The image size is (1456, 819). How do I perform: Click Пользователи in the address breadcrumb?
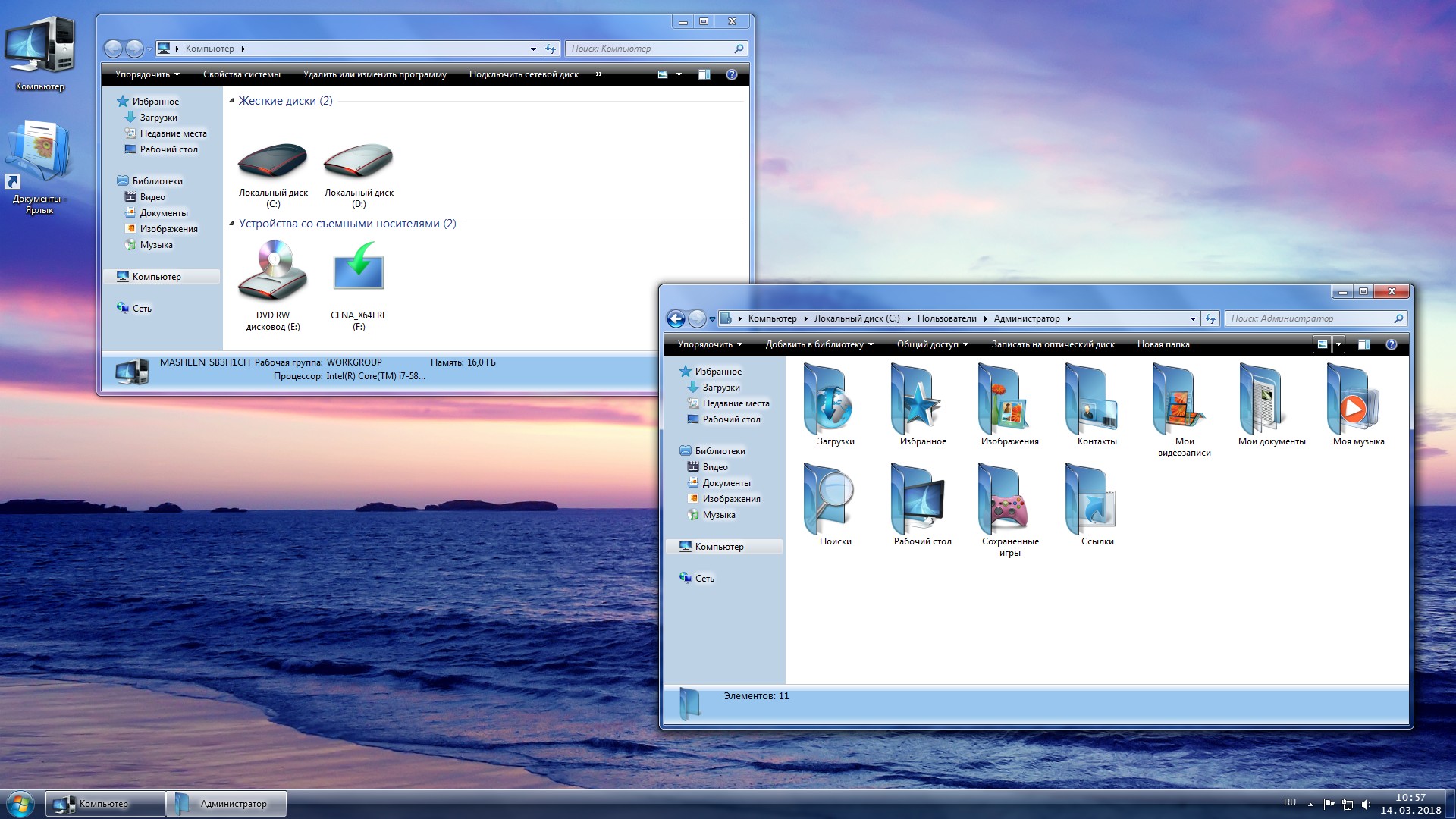946,318
